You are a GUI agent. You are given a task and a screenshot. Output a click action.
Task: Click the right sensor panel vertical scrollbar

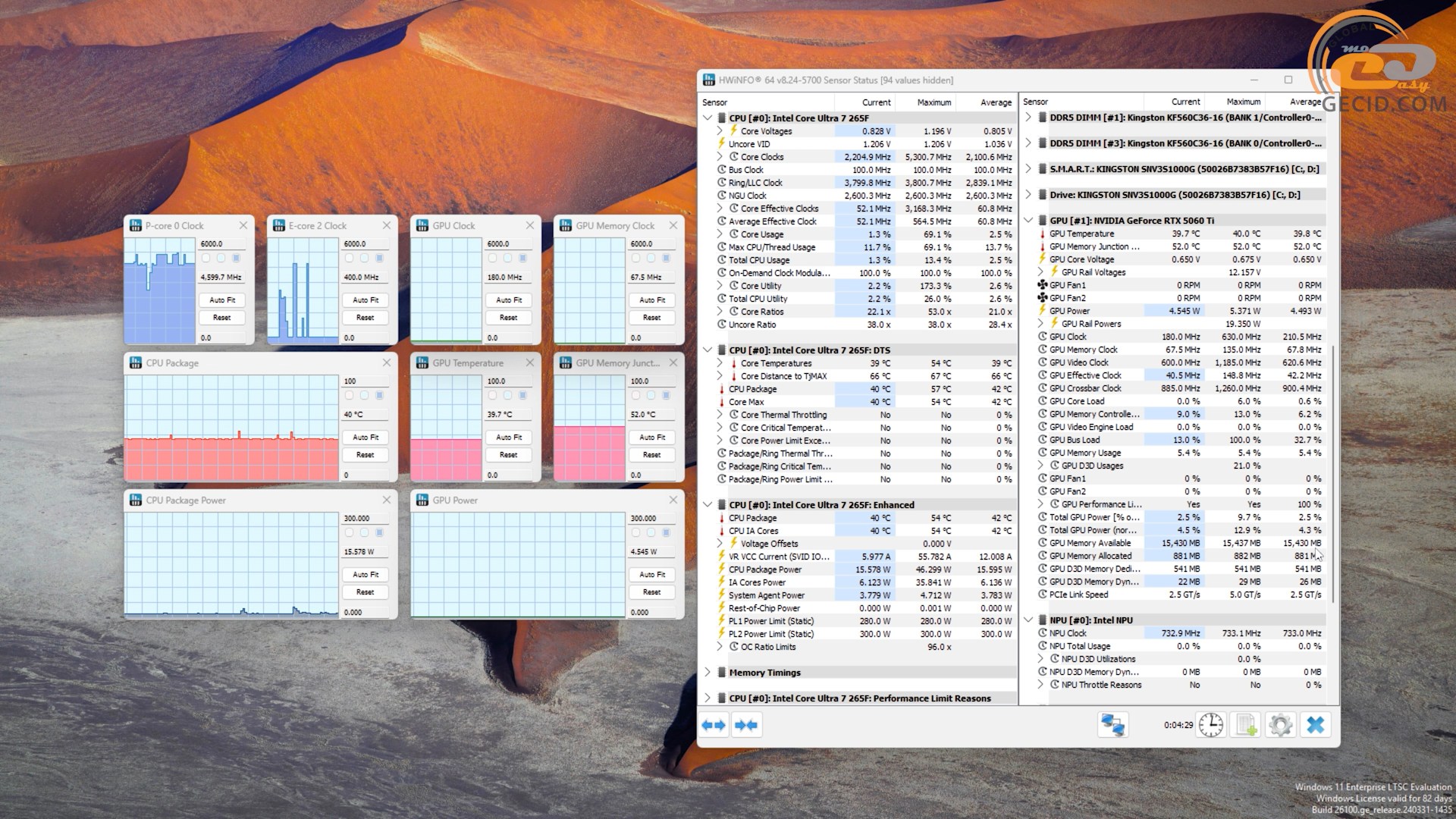click(x=1333, y=474)
